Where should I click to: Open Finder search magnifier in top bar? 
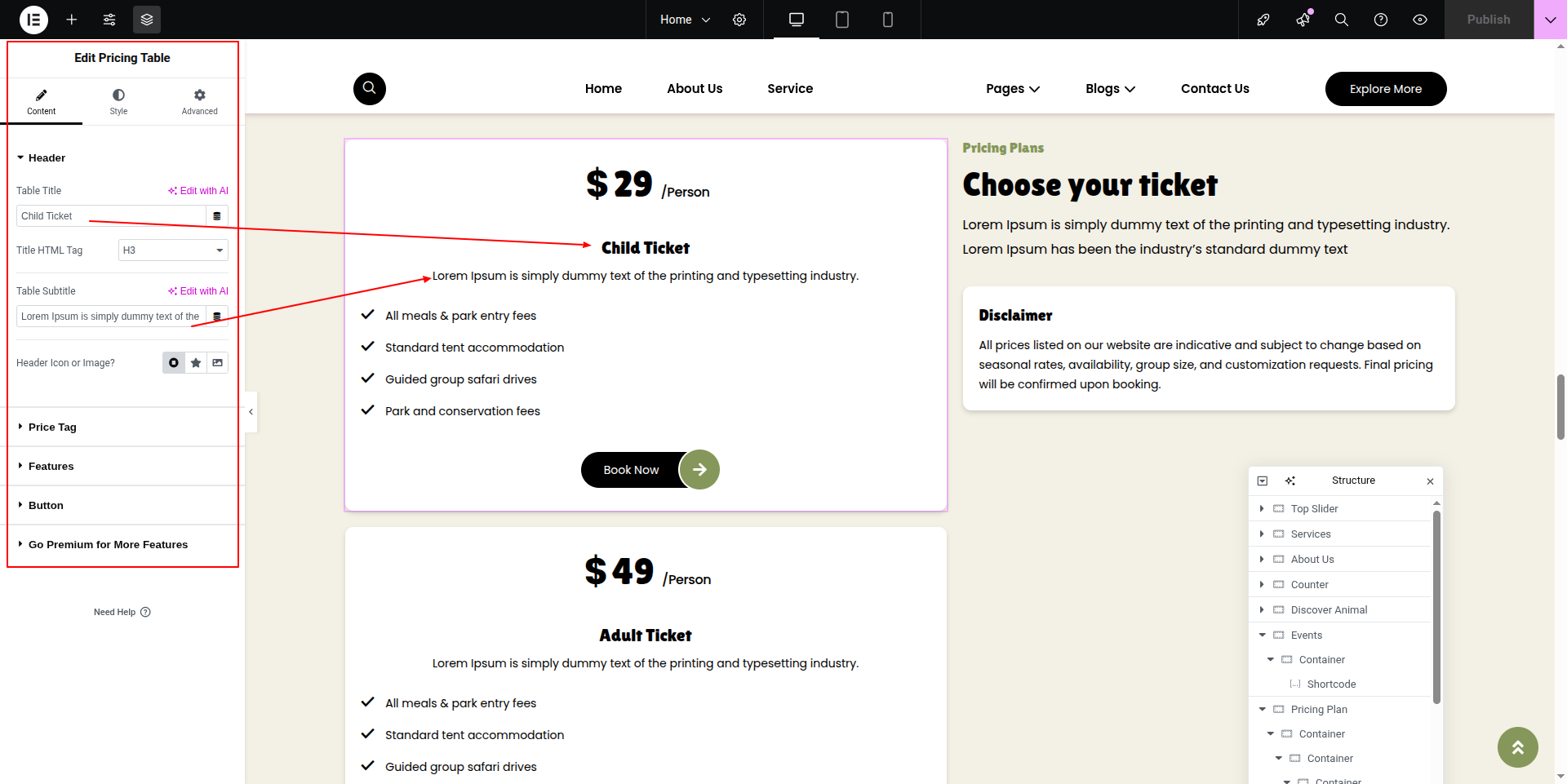[x=1342, y=20]
